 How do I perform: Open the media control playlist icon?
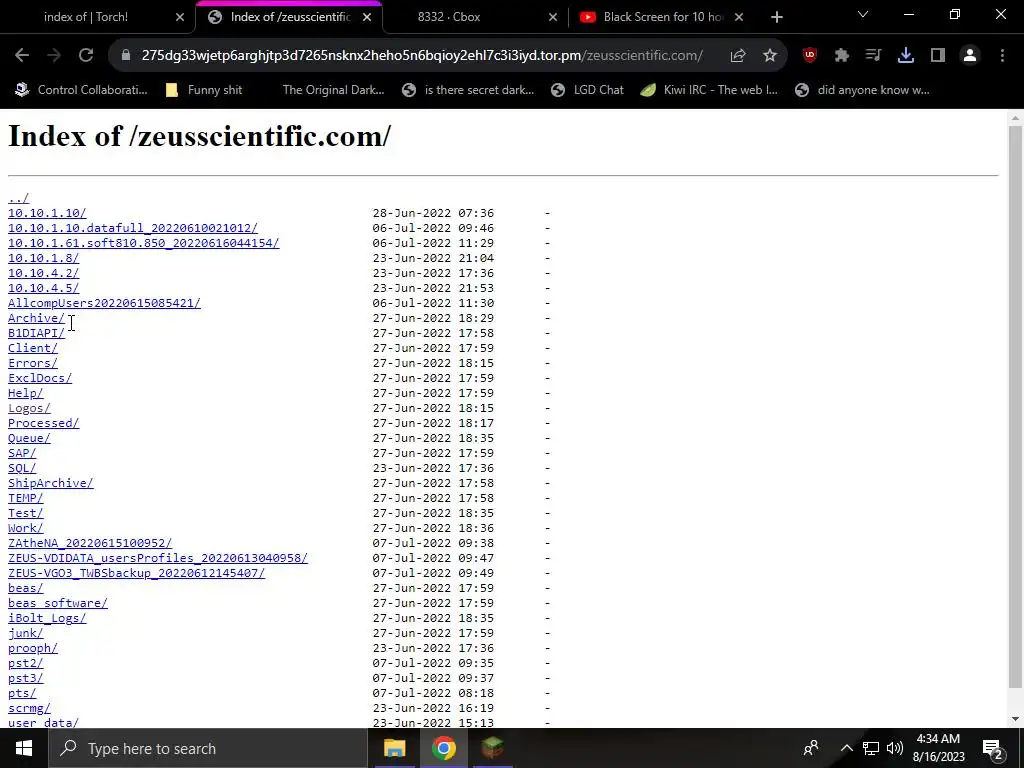pyautogui.click(x=873, y=56)
